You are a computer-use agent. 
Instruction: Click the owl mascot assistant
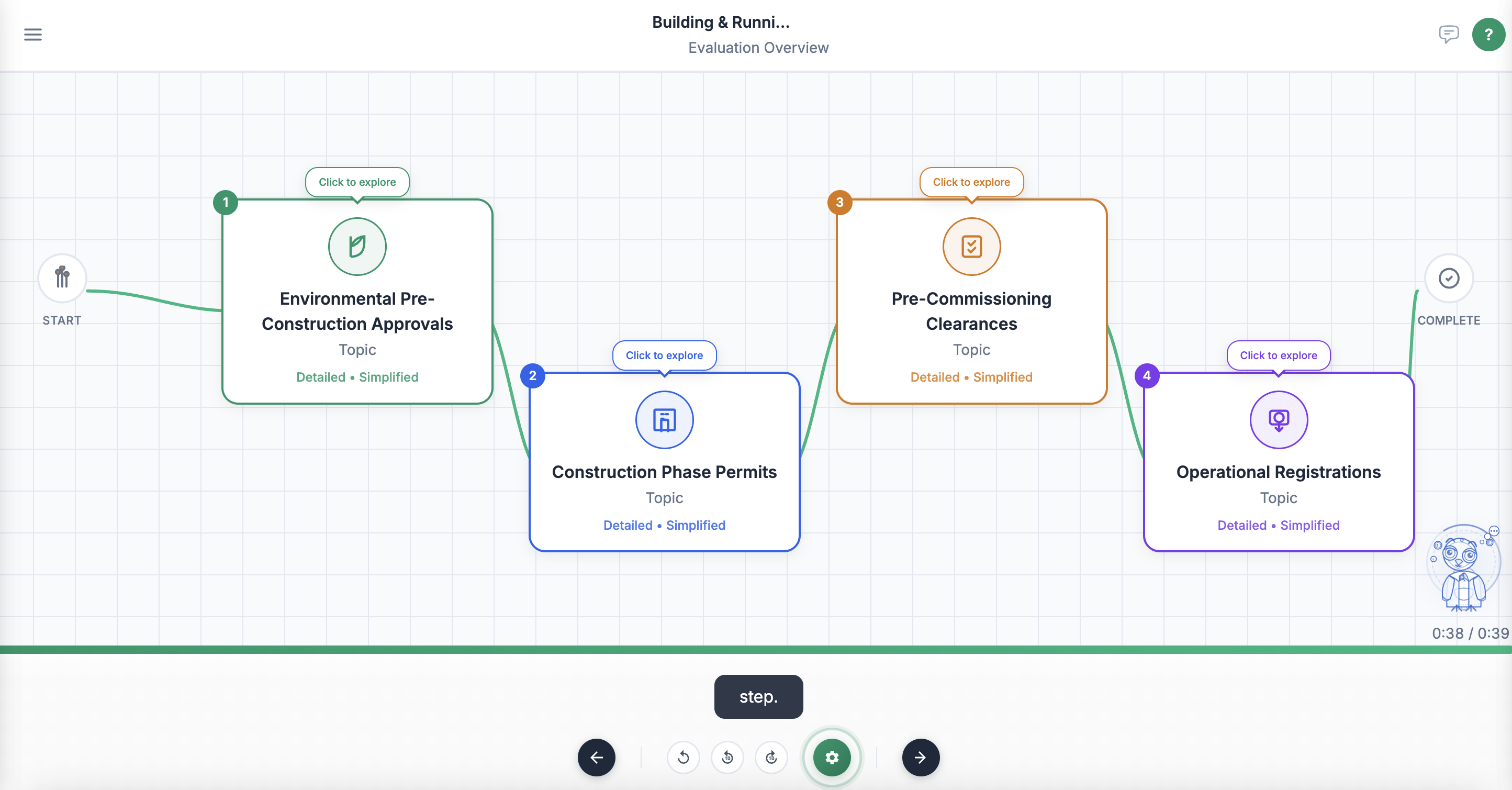click(x=1463, y=569)
